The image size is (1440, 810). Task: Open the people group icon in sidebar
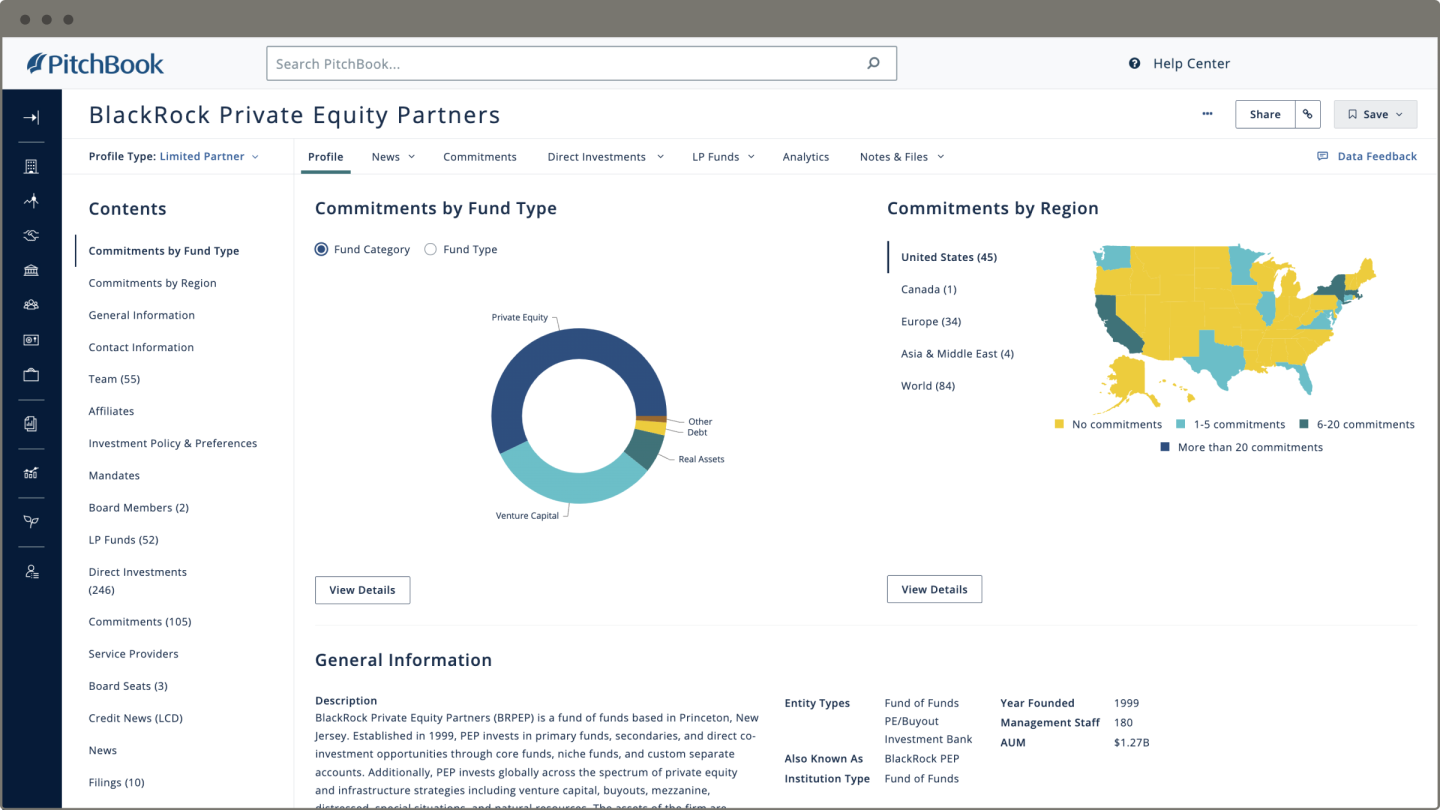pos(31,305)
